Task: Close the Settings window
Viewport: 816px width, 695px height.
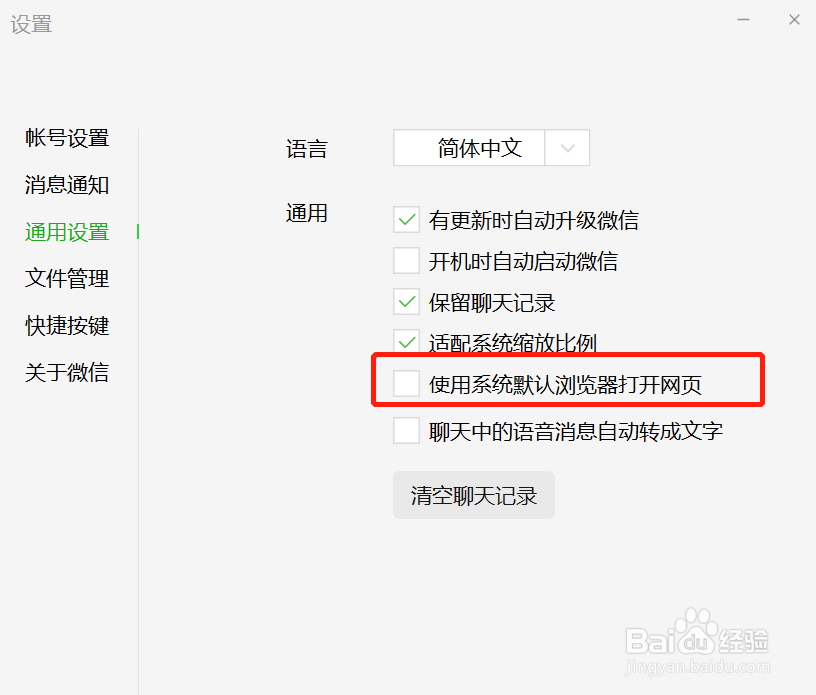Action: click(x=794, y=19)
